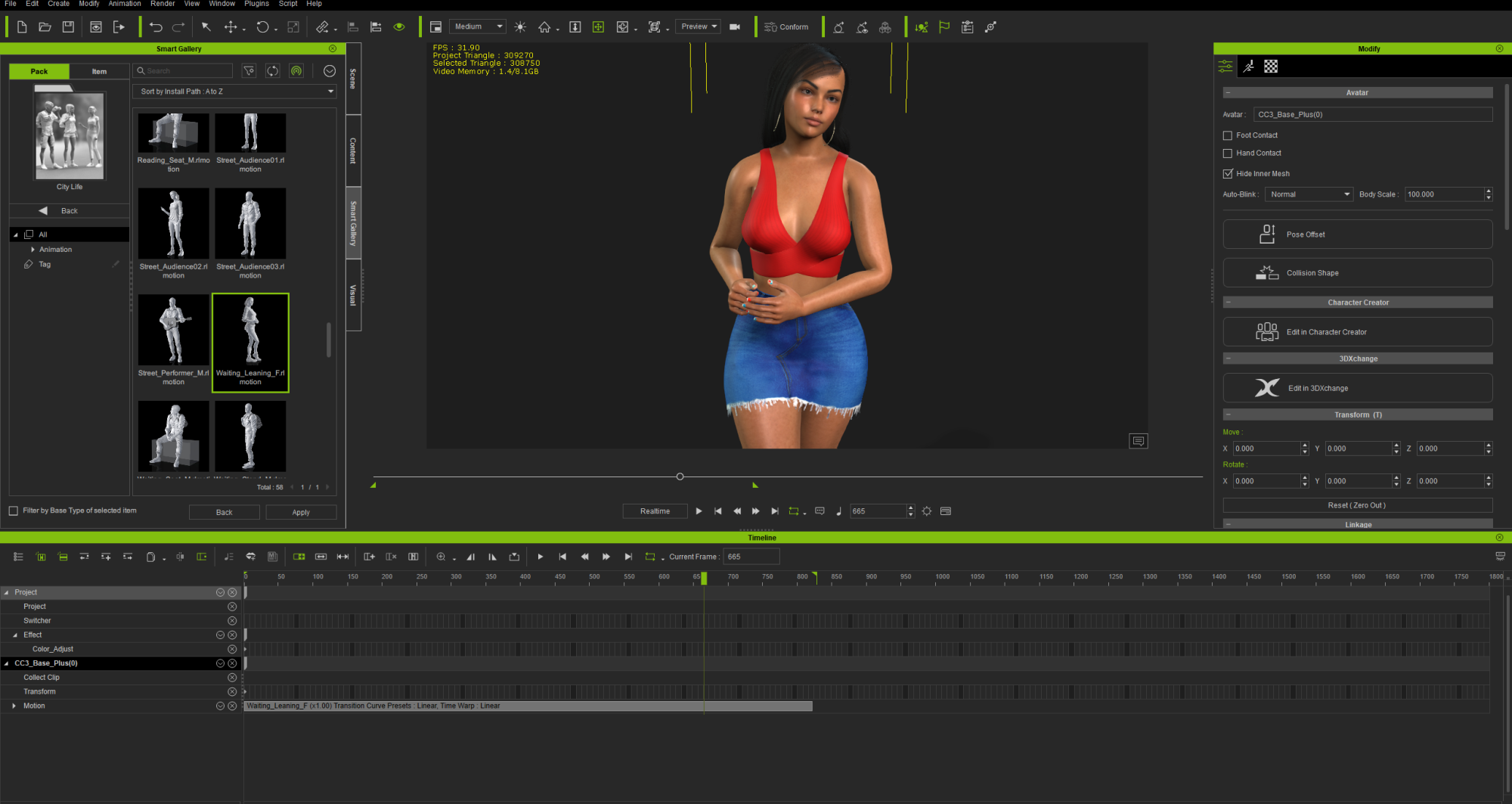1512x804 pixels.
Task: Enable the Foot Contact checkbox
Action: pos(1228,136)
